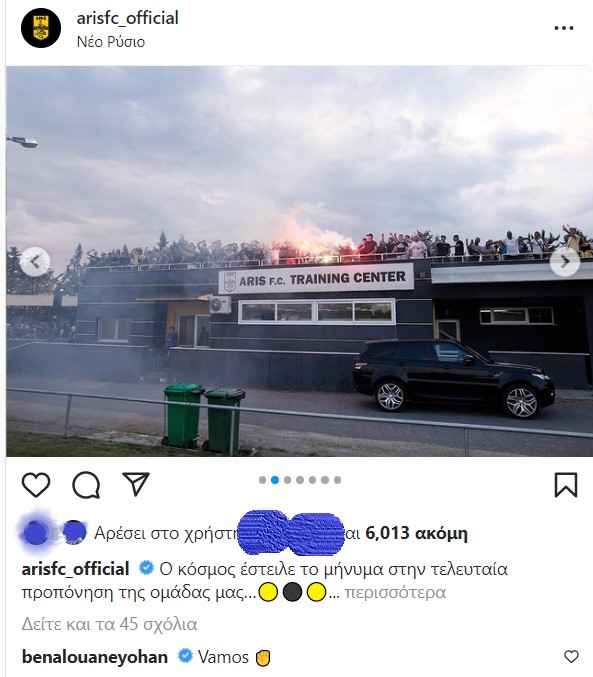
Task: Open benalouaneyohan commenter profile
Action: [x=95, y=657]
